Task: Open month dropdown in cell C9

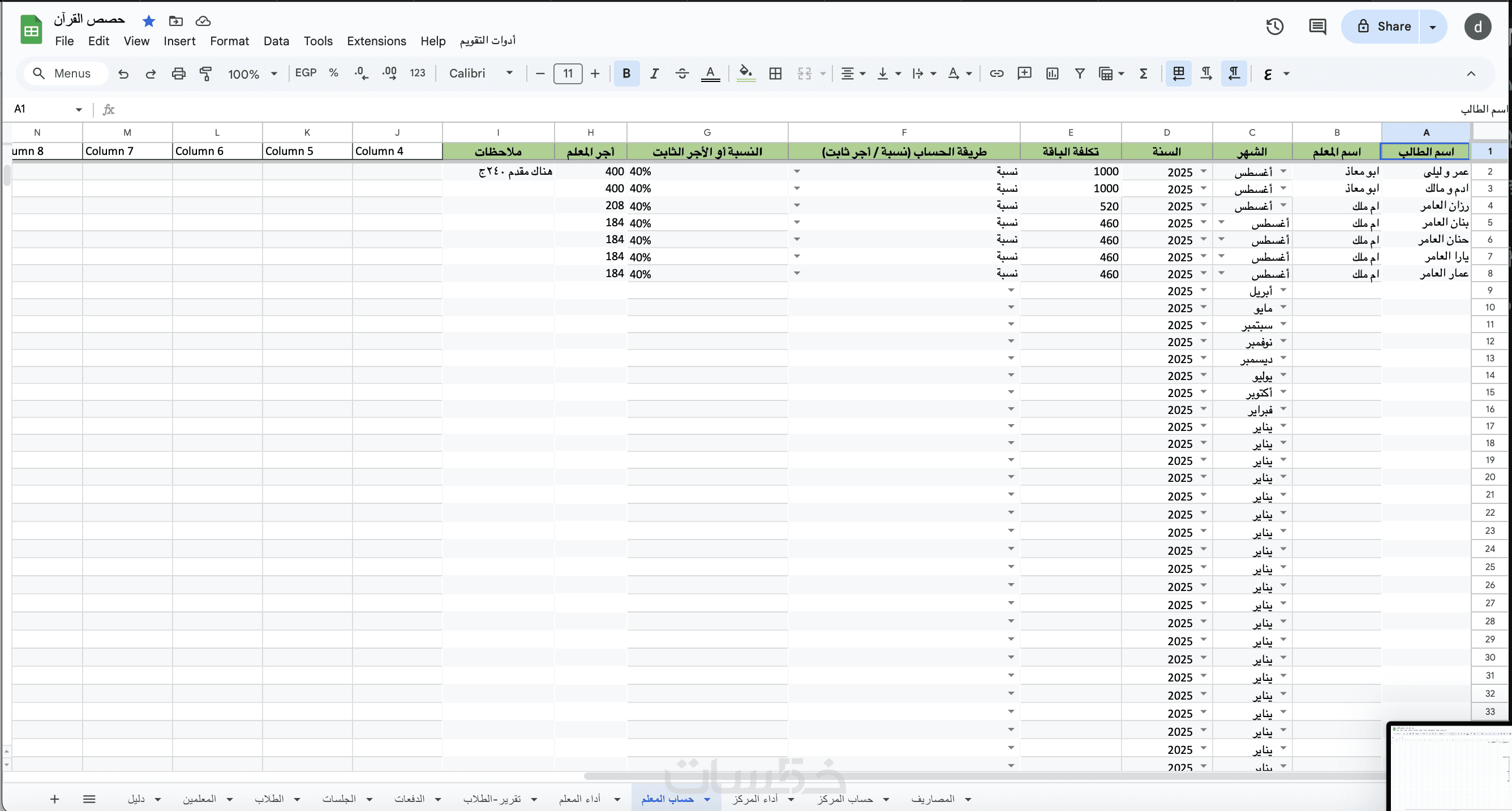Action: (1283, 291)
